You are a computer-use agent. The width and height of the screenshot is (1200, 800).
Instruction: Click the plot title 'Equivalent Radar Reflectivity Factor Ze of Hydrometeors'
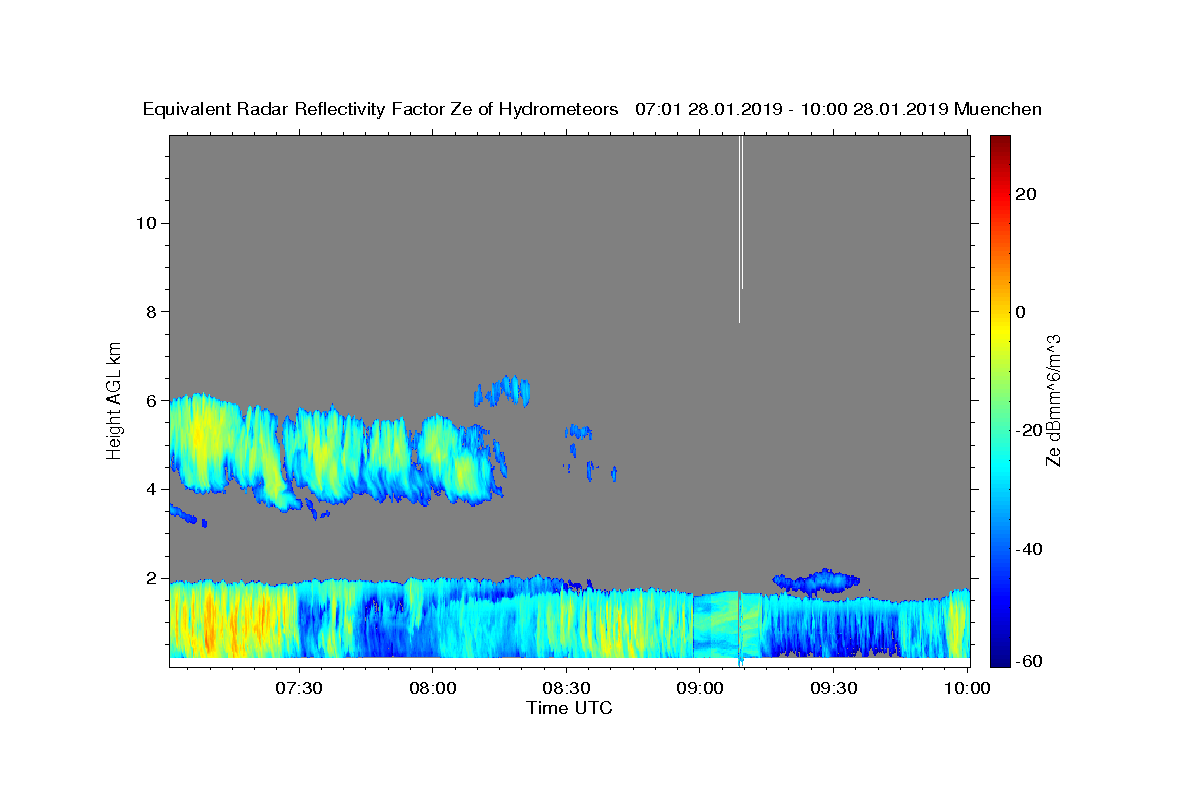(380, 110)
